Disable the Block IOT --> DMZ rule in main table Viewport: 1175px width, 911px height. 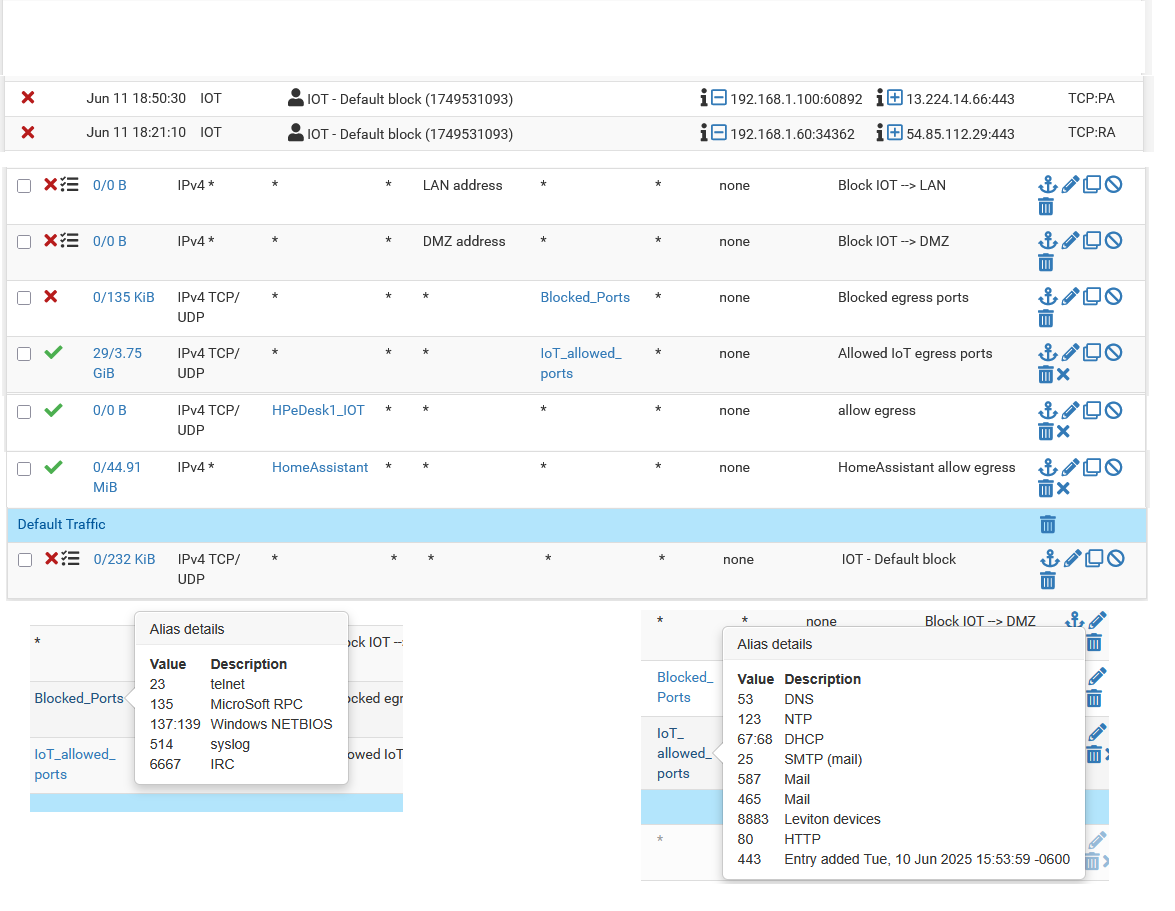pos(1114,240)
